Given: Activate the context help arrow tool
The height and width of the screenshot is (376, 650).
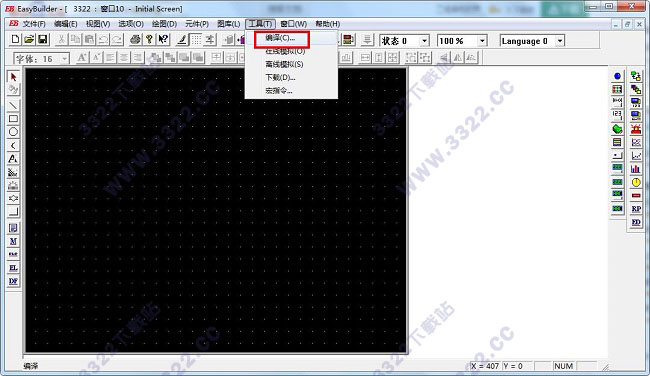Looking at the screenshot, I should (x=163, y=40).
